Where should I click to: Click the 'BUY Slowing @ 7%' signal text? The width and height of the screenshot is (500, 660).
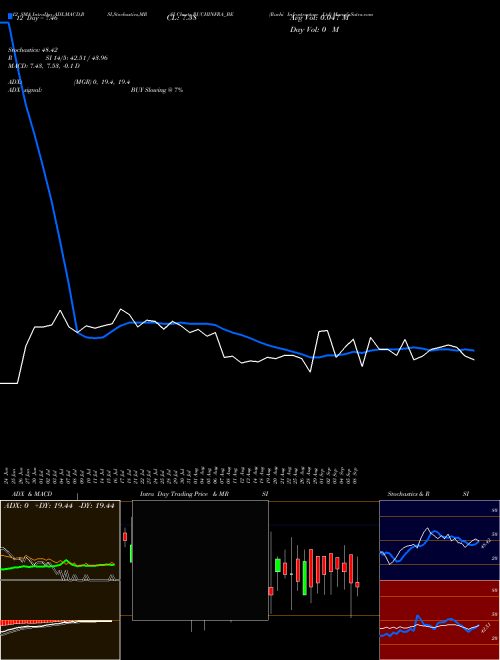tap(157, 90)
